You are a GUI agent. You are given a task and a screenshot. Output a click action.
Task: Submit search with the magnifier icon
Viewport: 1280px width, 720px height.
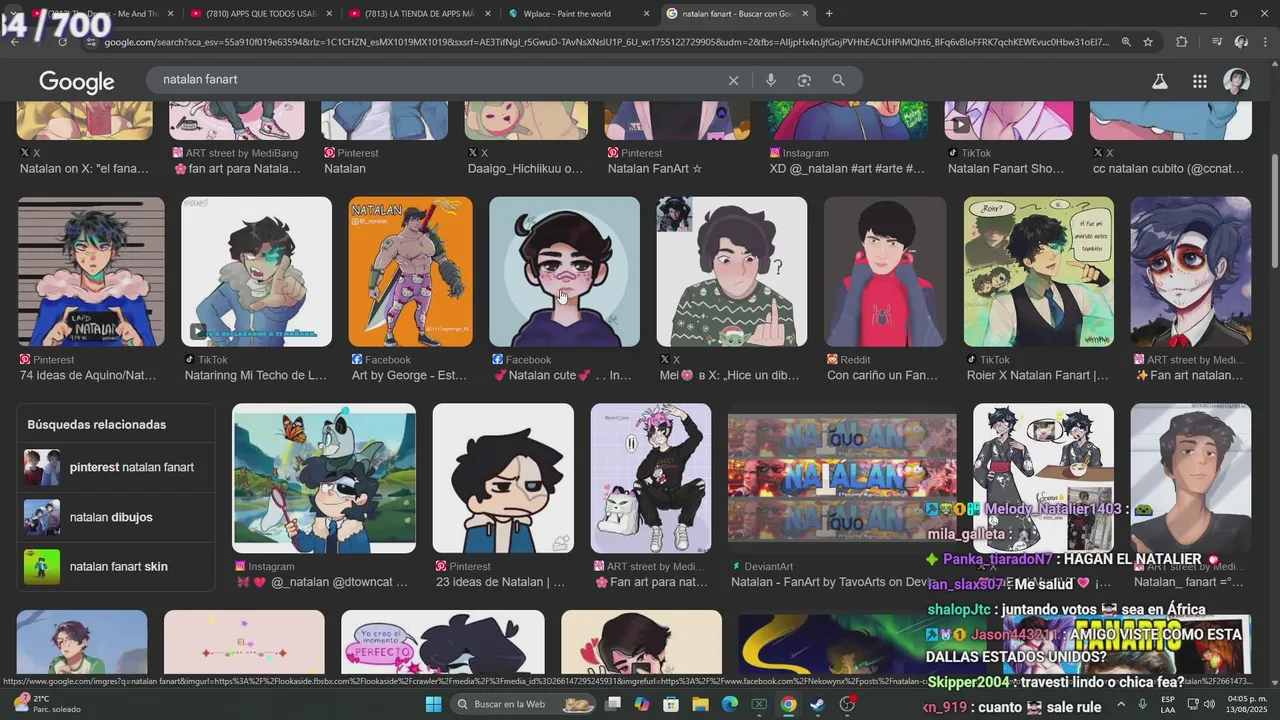point(839,80)
